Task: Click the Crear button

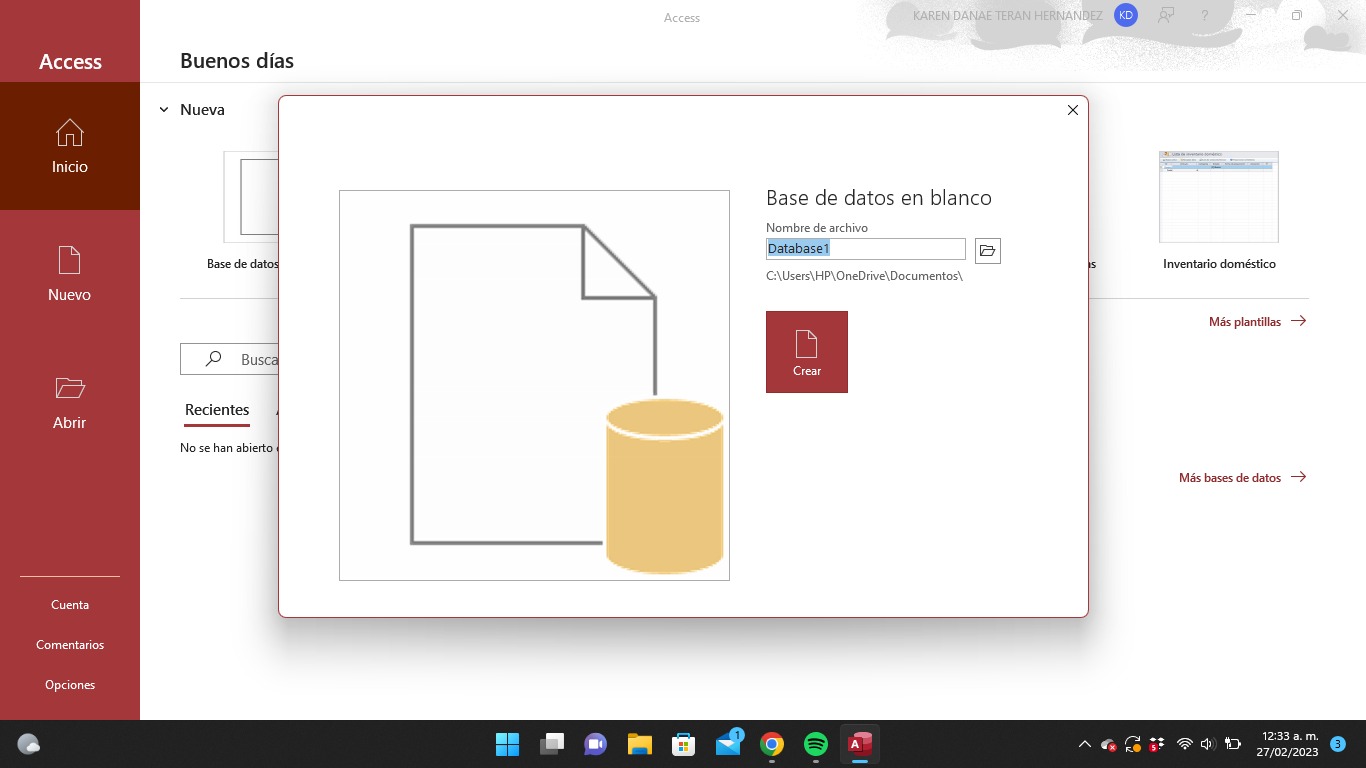Action: coord(807,352)
